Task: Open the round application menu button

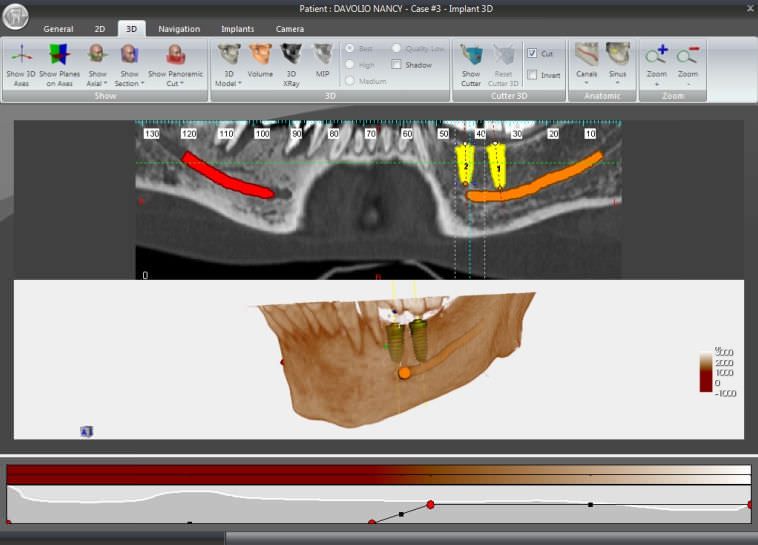Action: 16,17
